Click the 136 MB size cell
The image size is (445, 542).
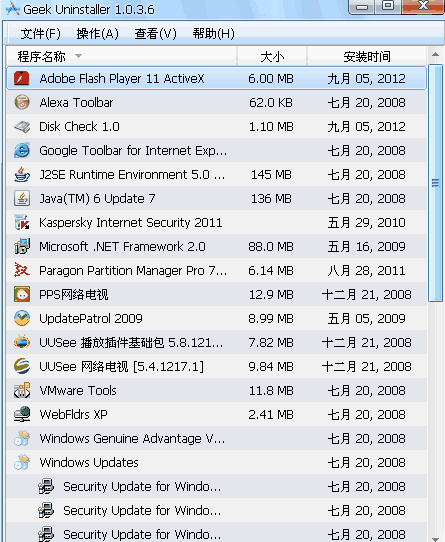(271, 198)
